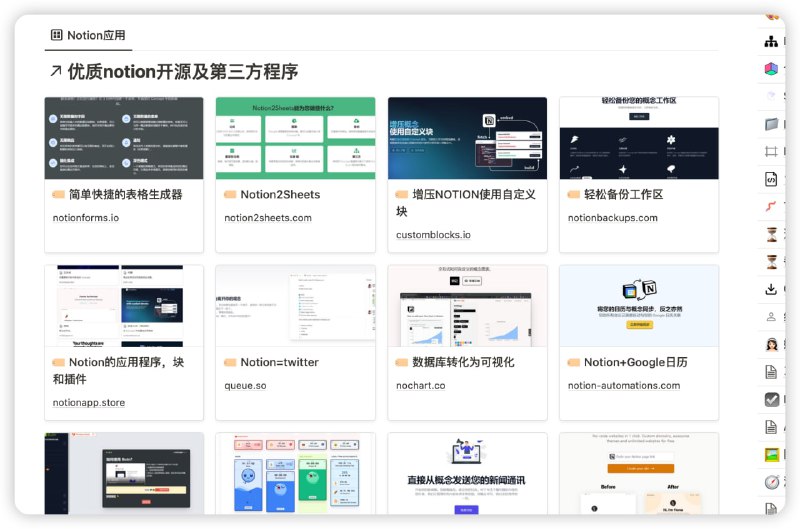Open the 简单快捷的表格生成器 card thumbnail
The image size is (800, 529).
click(124, 138)
